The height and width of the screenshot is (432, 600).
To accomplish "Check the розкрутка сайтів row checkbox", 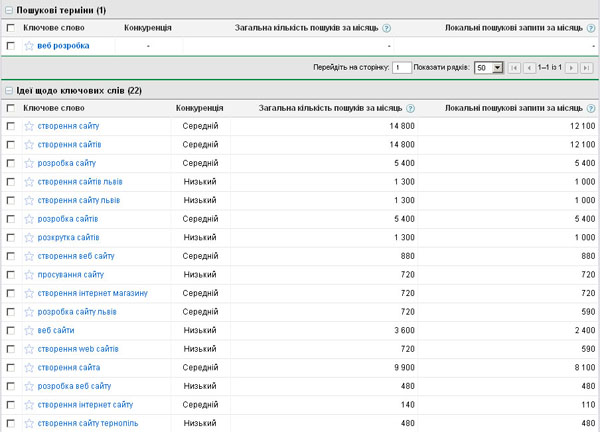I will coord(11,238).
